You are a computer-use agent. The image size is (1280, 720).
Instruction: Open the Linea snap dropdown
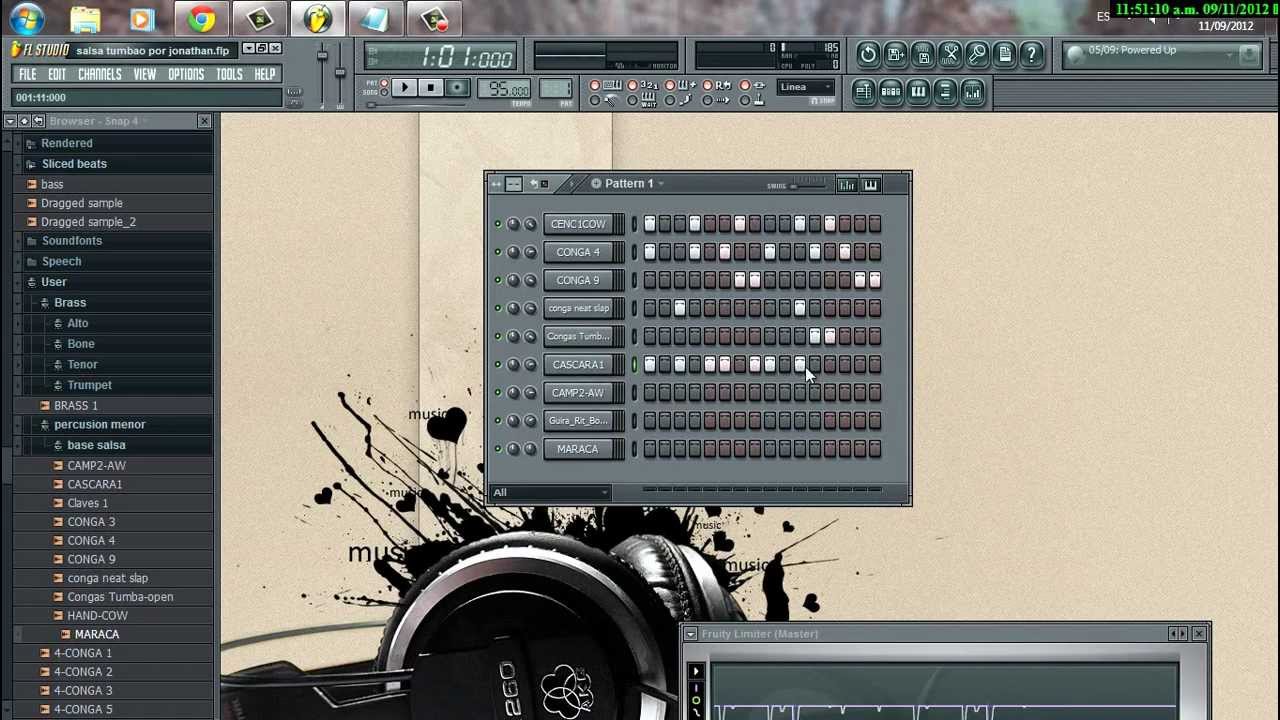click(806, 87)
